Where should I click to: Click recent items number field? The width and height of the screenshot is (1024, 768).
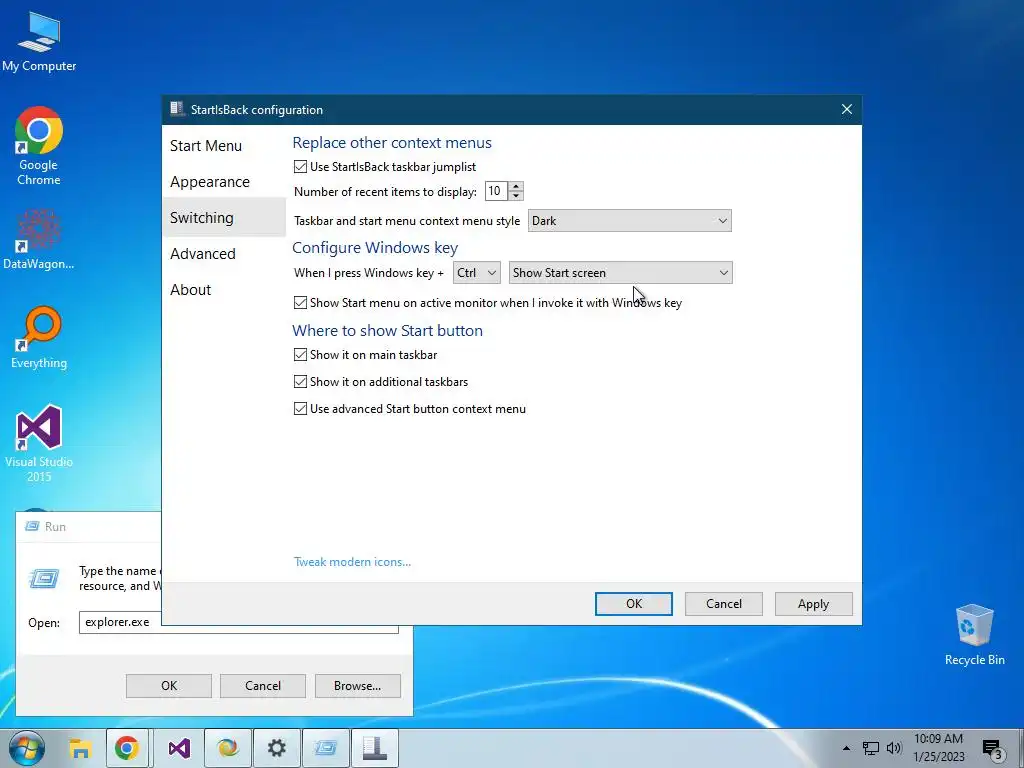[496, 191]
